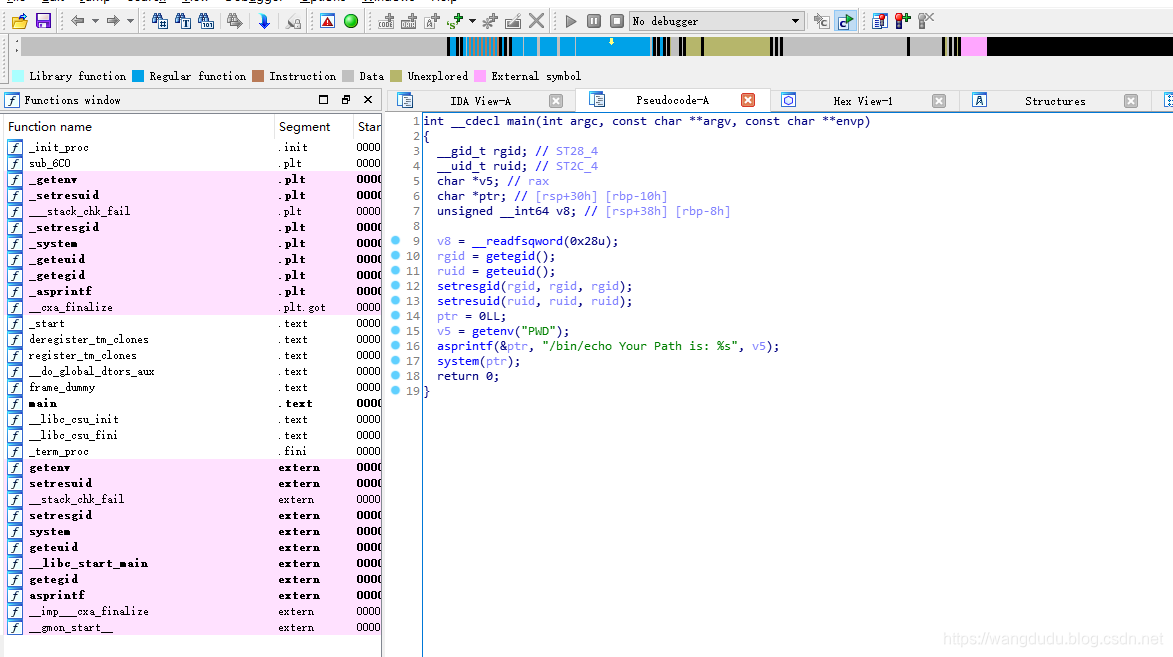
Task: Click the gray X undefine icon
Action: pyautogui.click(x=536, y=21)
